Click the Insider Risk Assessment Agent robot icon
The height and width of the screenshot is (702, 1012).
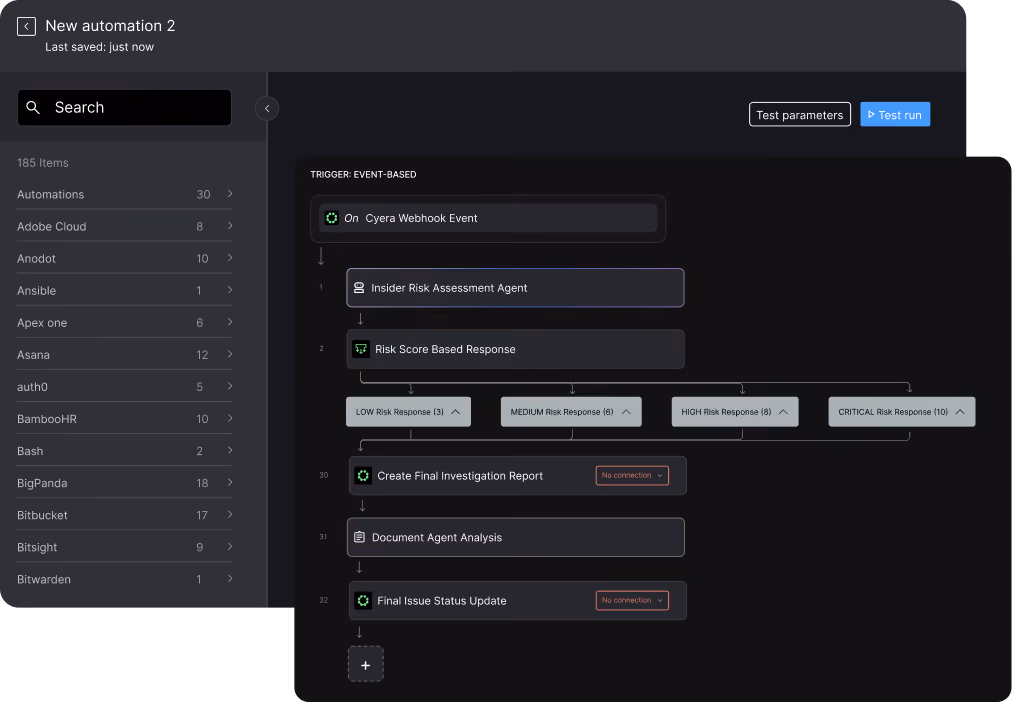(359, 288)
